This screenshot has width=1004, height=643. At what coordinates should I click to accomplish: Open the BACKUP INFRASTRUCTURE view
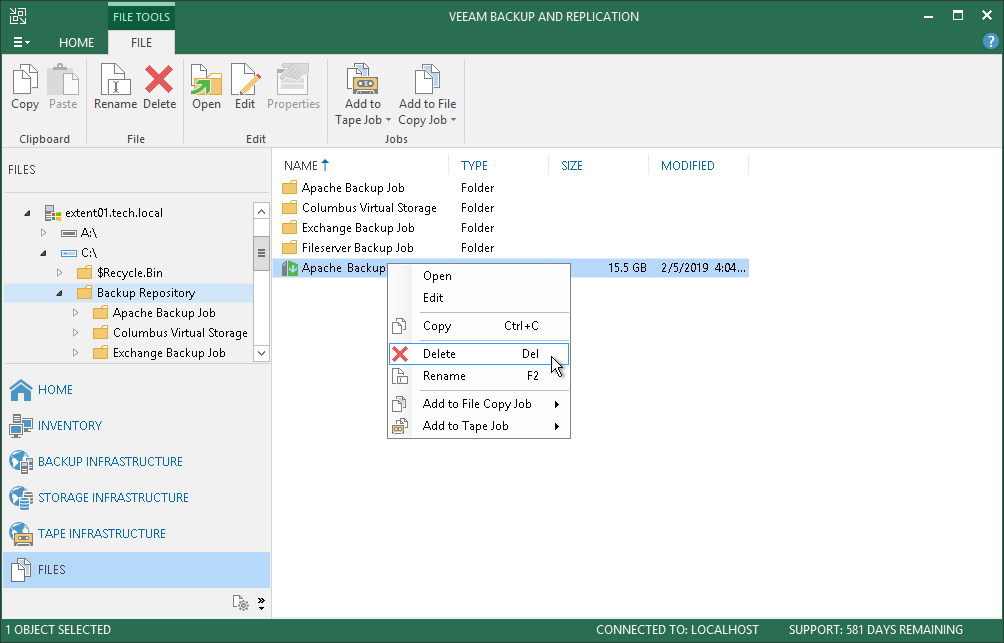[x=136, y=461]
